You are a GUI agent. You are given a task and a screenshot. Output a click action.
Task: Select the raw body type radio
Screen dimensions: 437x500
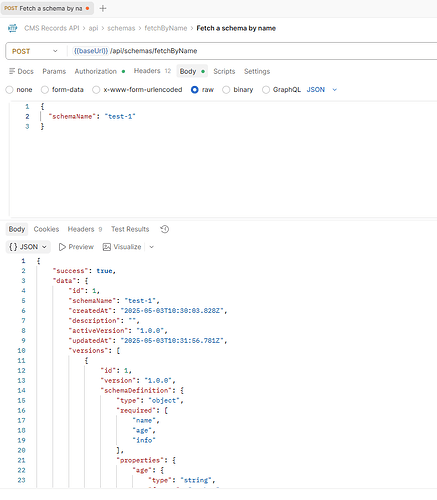pyautogui.click(x=195, y=90)
